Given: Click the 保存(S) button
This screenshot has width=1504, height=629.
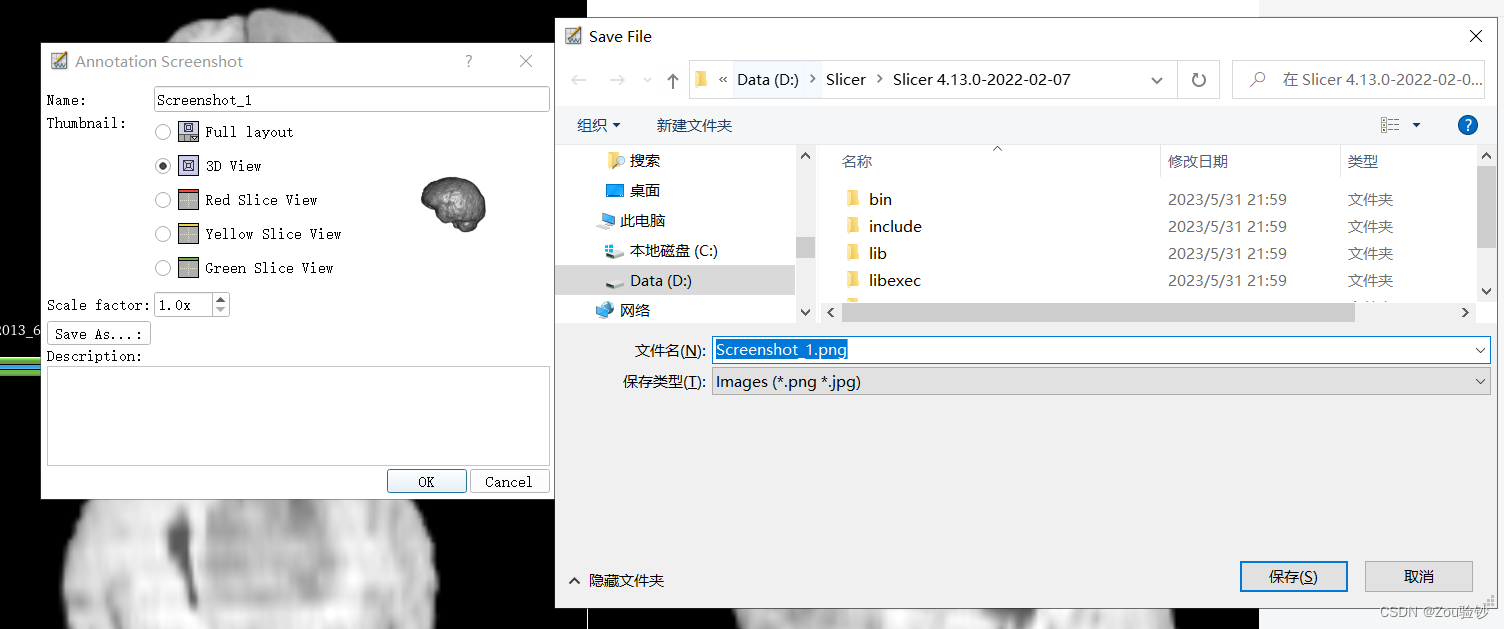Looking at the screenshot, I should pos(1293,576).
